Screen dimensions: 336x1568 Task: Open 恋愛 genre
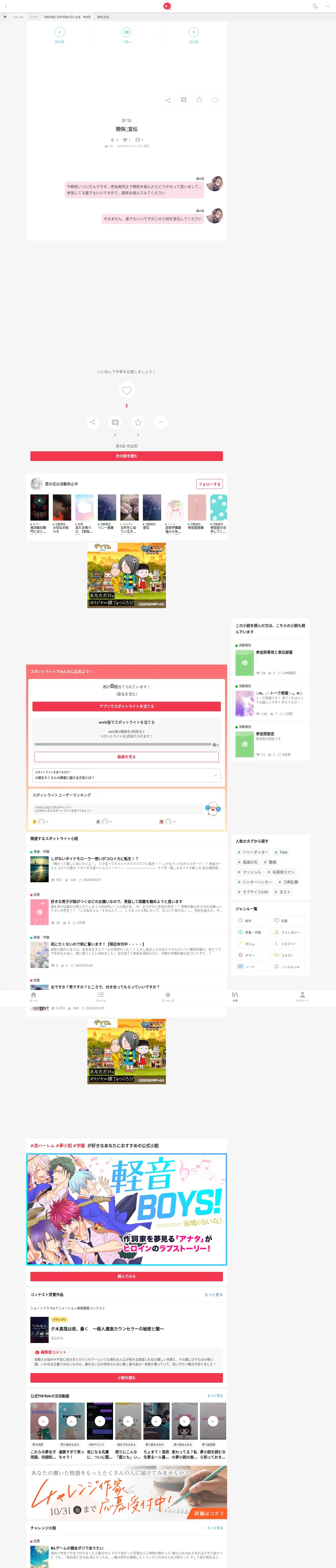pyautogui.click(x=288, y=921)
